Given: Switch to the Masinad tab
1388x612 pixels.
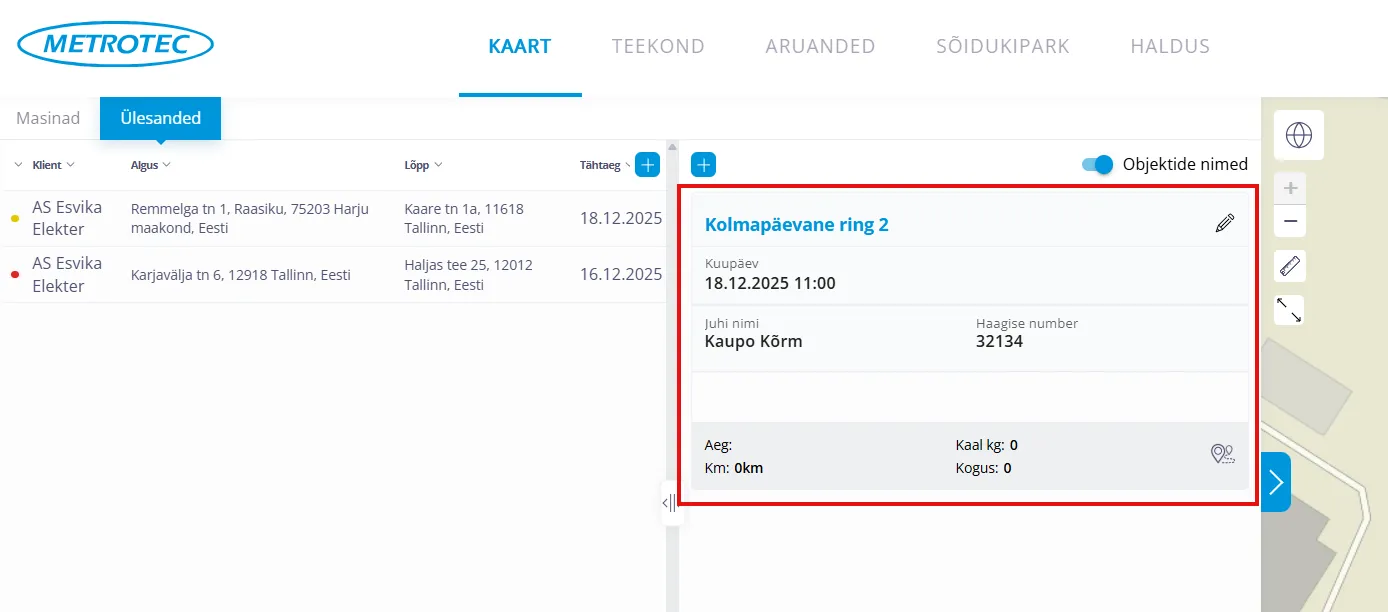Looking at the screenshot, I should point(48,118).
